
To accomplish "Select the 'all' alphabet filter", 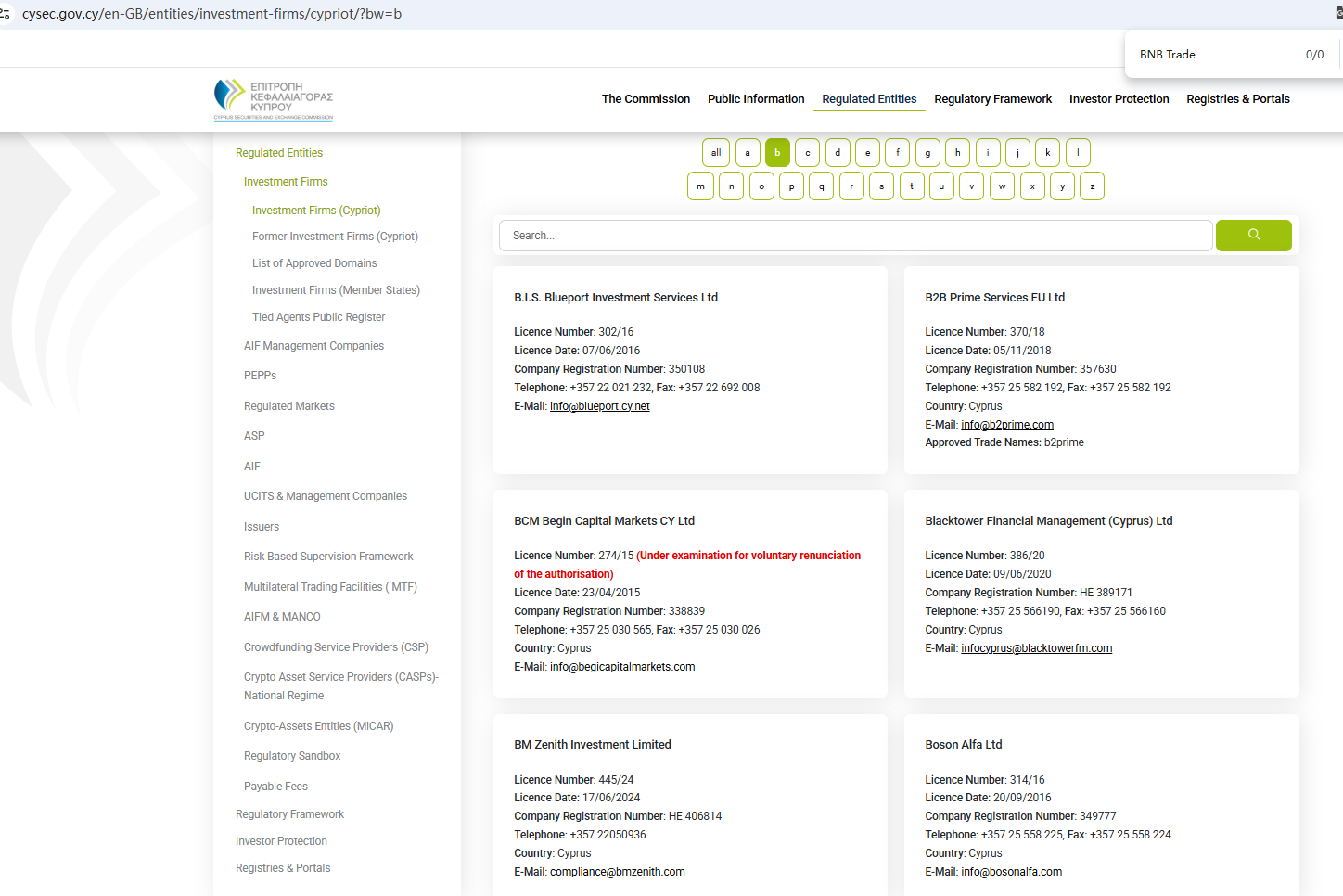I will (716, 153).
